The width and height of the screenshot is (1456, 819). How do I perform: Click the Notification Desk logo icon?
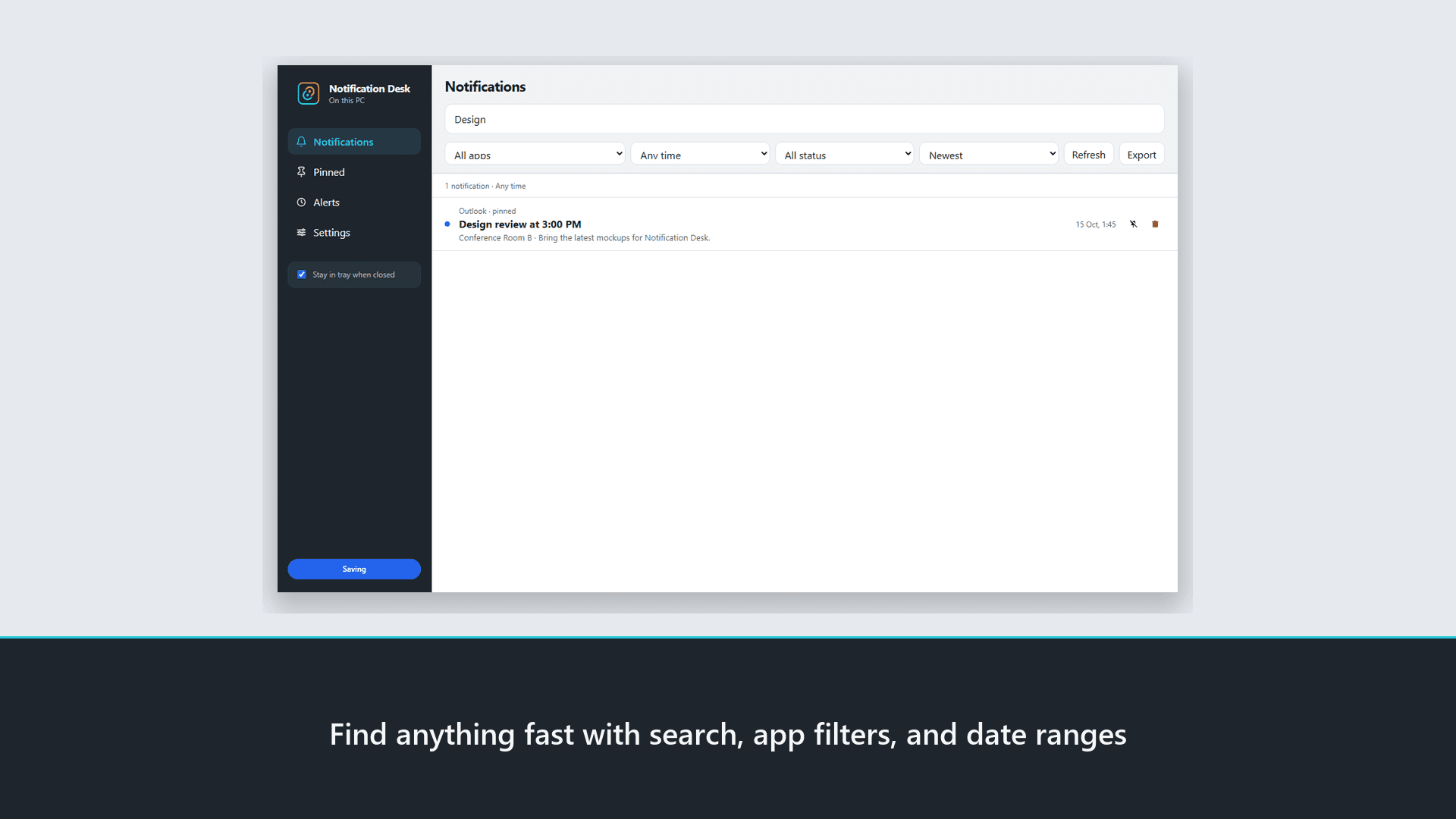pos(308,93)
